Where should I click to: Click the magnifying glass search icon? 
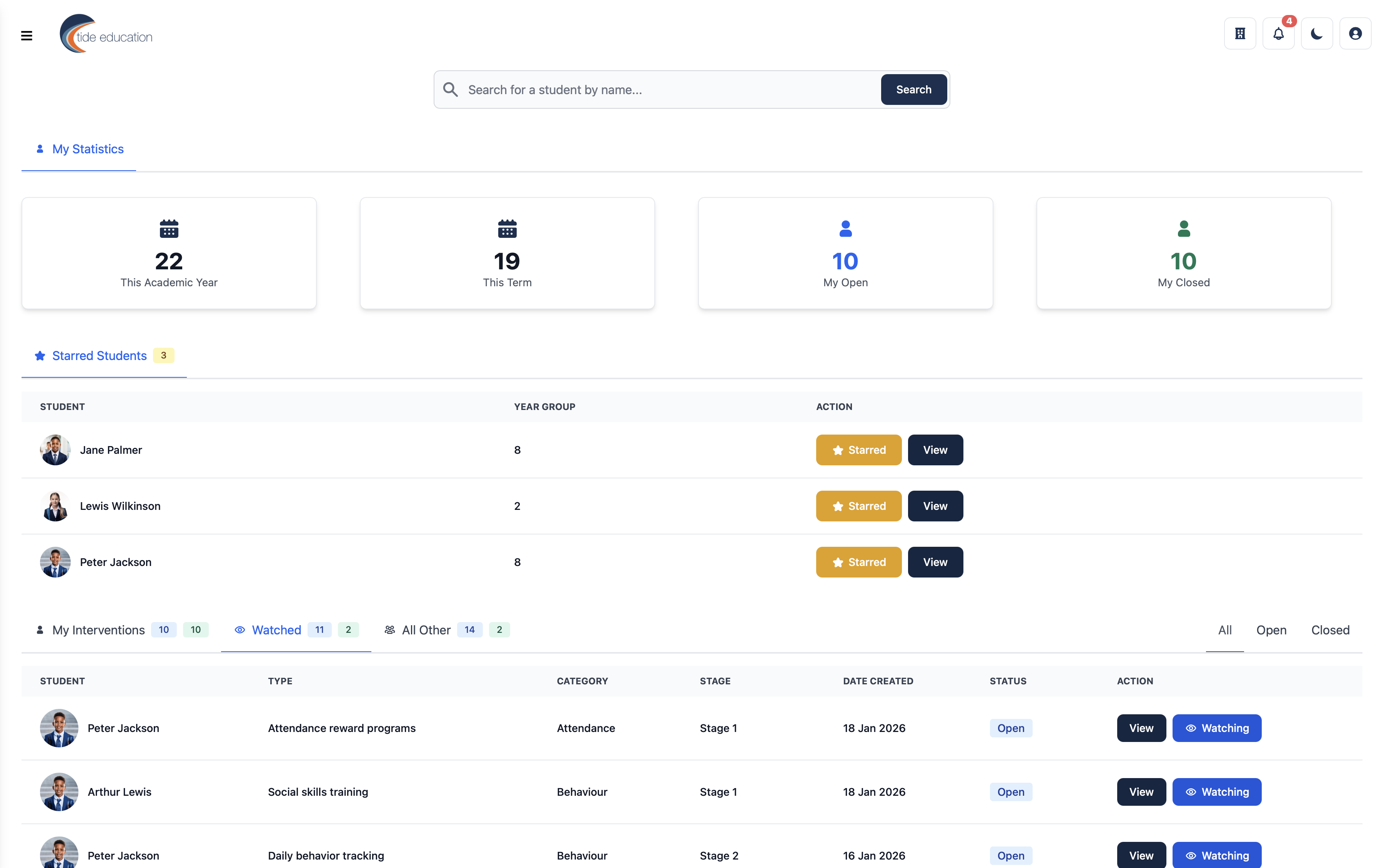450,90
